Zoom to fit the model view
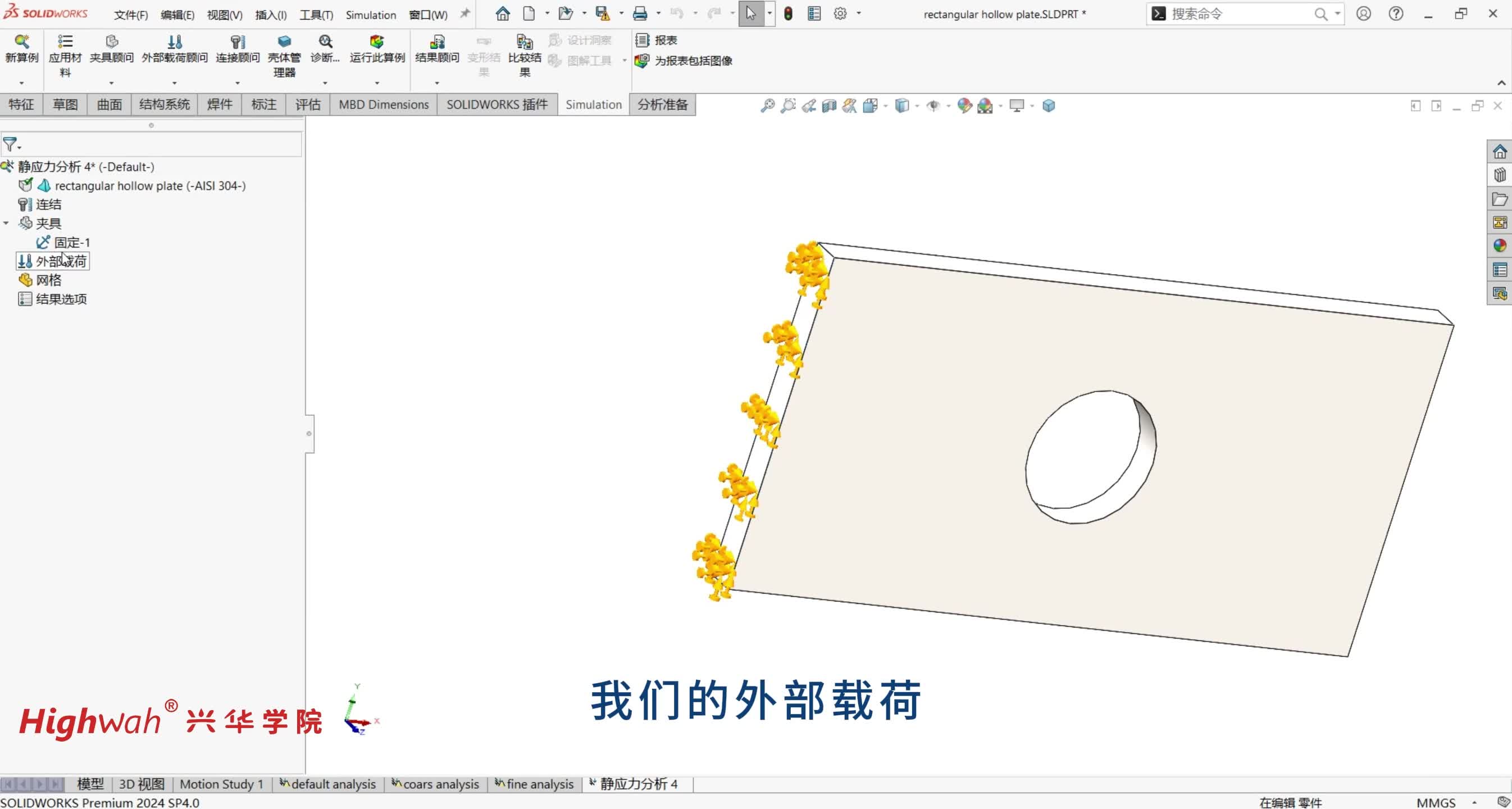The image size is (1512, 809). (x=767, y=106)
